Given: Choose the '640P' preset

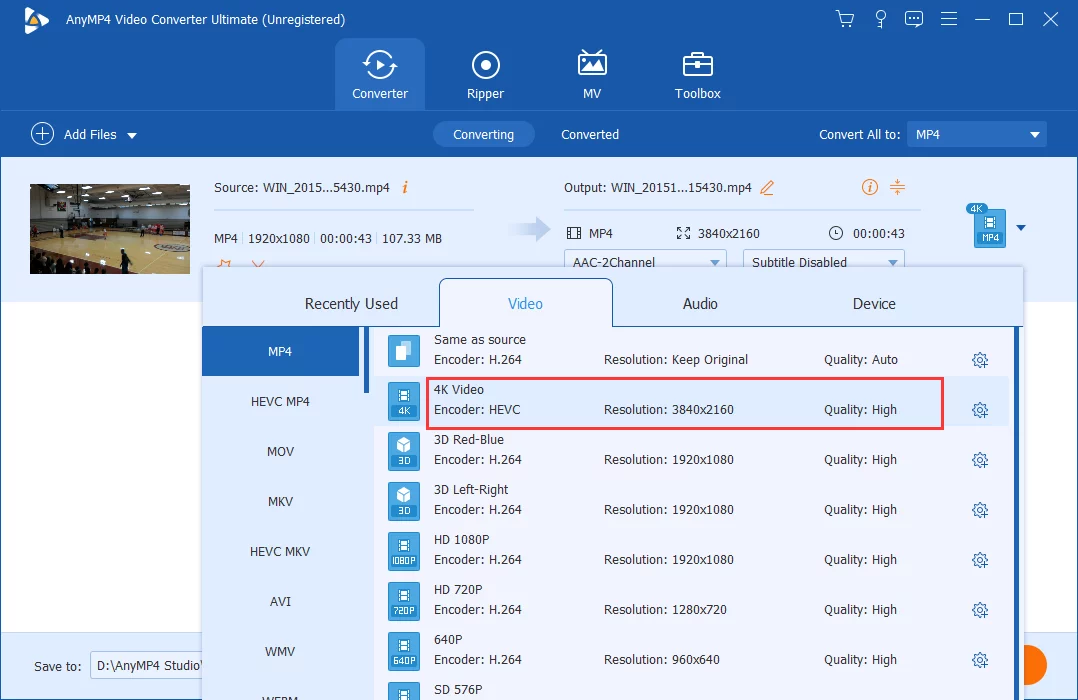Looking at the screenshot, I should click(x=691, y=651).
